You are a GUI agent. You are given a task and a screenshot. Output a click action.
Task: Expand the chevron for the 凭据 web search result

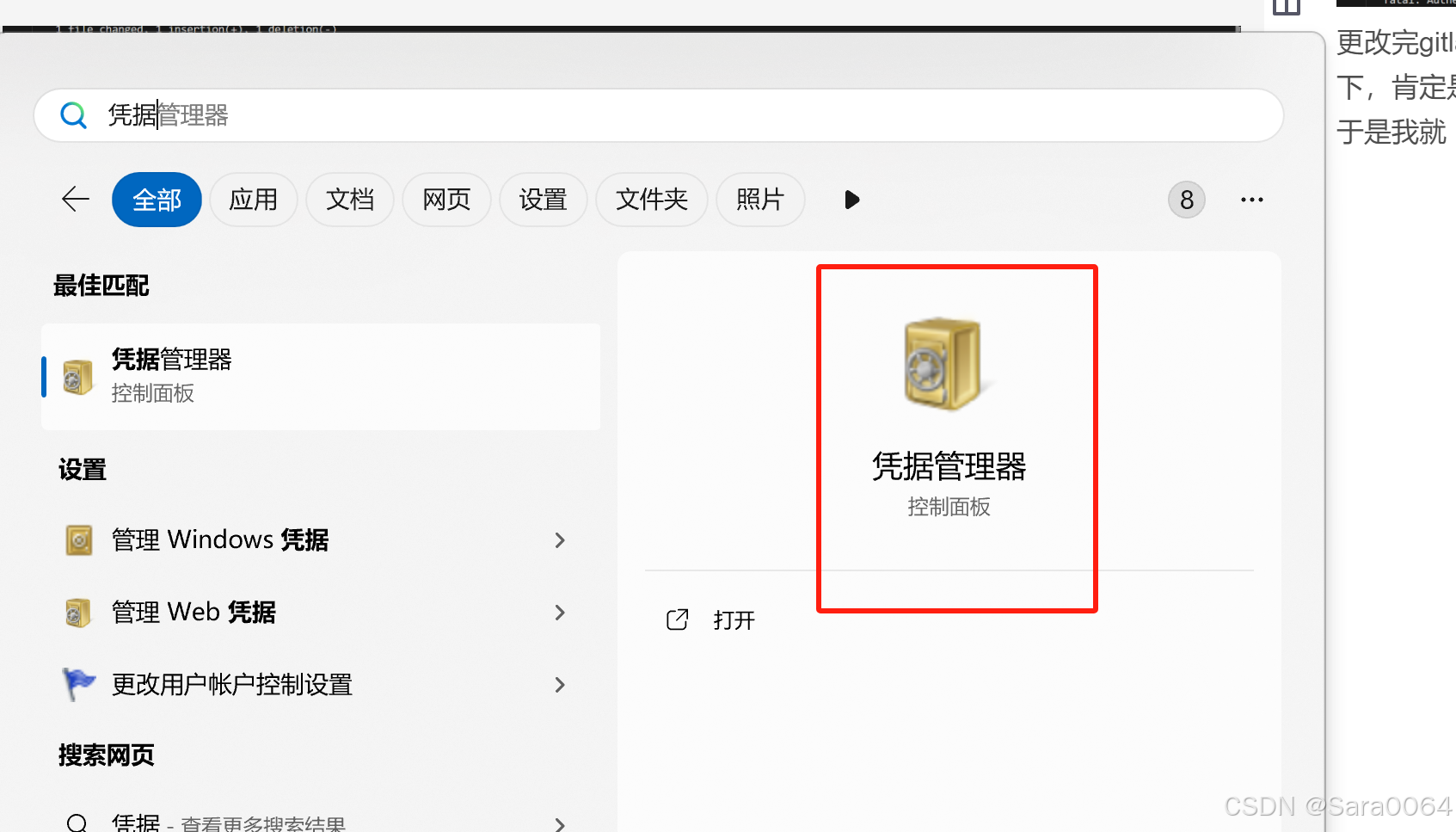coord(560,824)
